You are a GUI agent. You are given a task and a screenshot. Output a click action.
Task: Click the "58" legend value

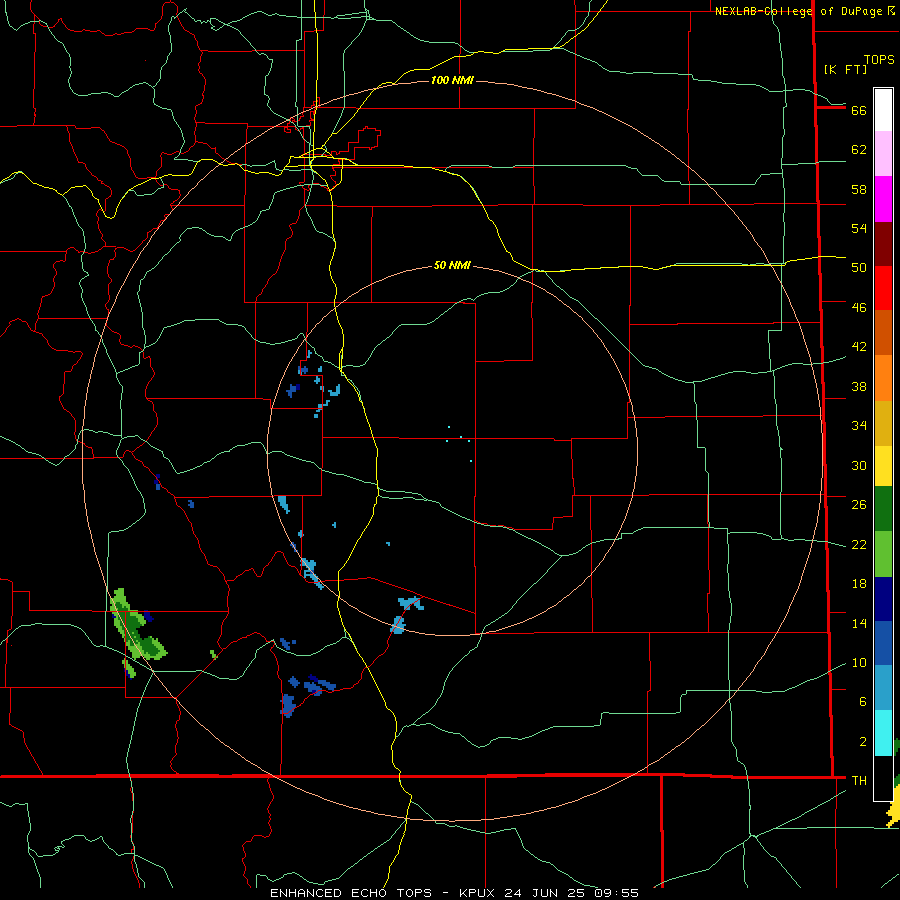coord(859,189)
